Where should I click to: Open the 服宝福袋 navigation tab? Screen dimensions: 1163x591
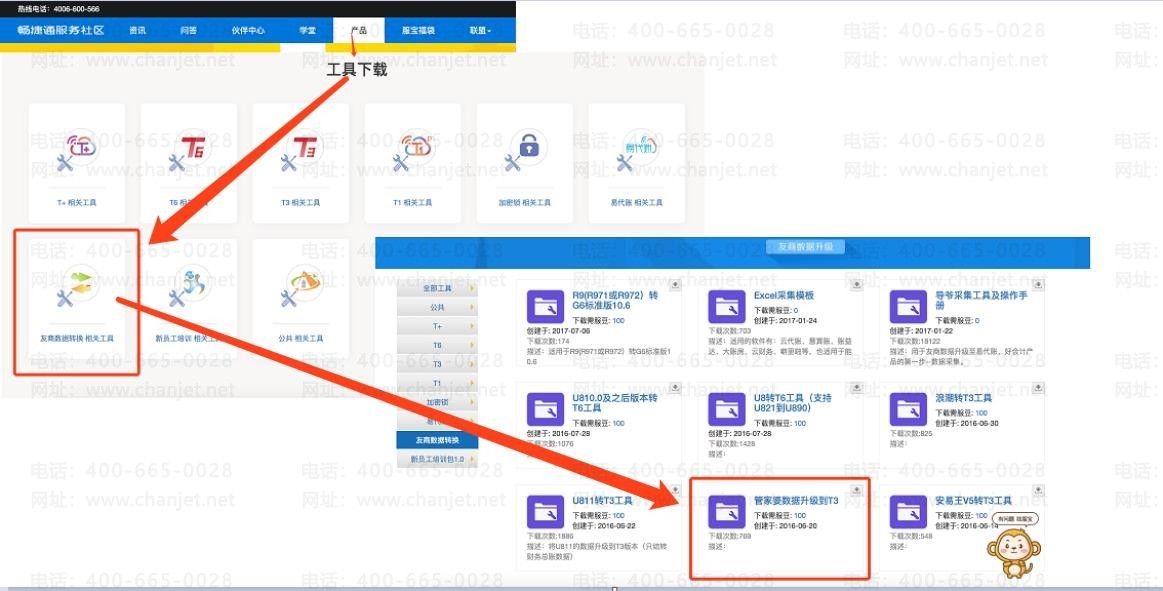point(418,30)
